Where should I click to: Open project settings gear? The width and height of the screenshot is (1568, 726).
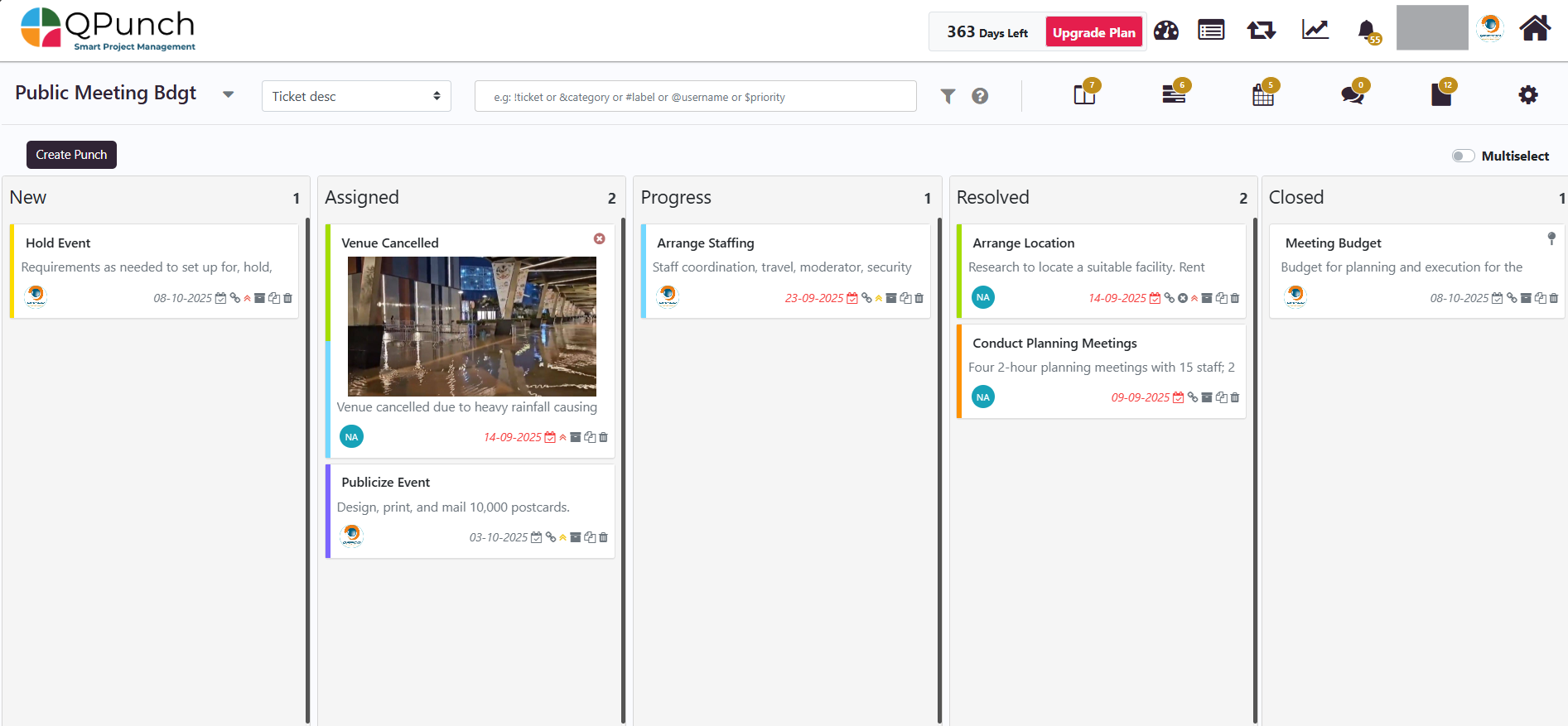[x=1527, y=95]
